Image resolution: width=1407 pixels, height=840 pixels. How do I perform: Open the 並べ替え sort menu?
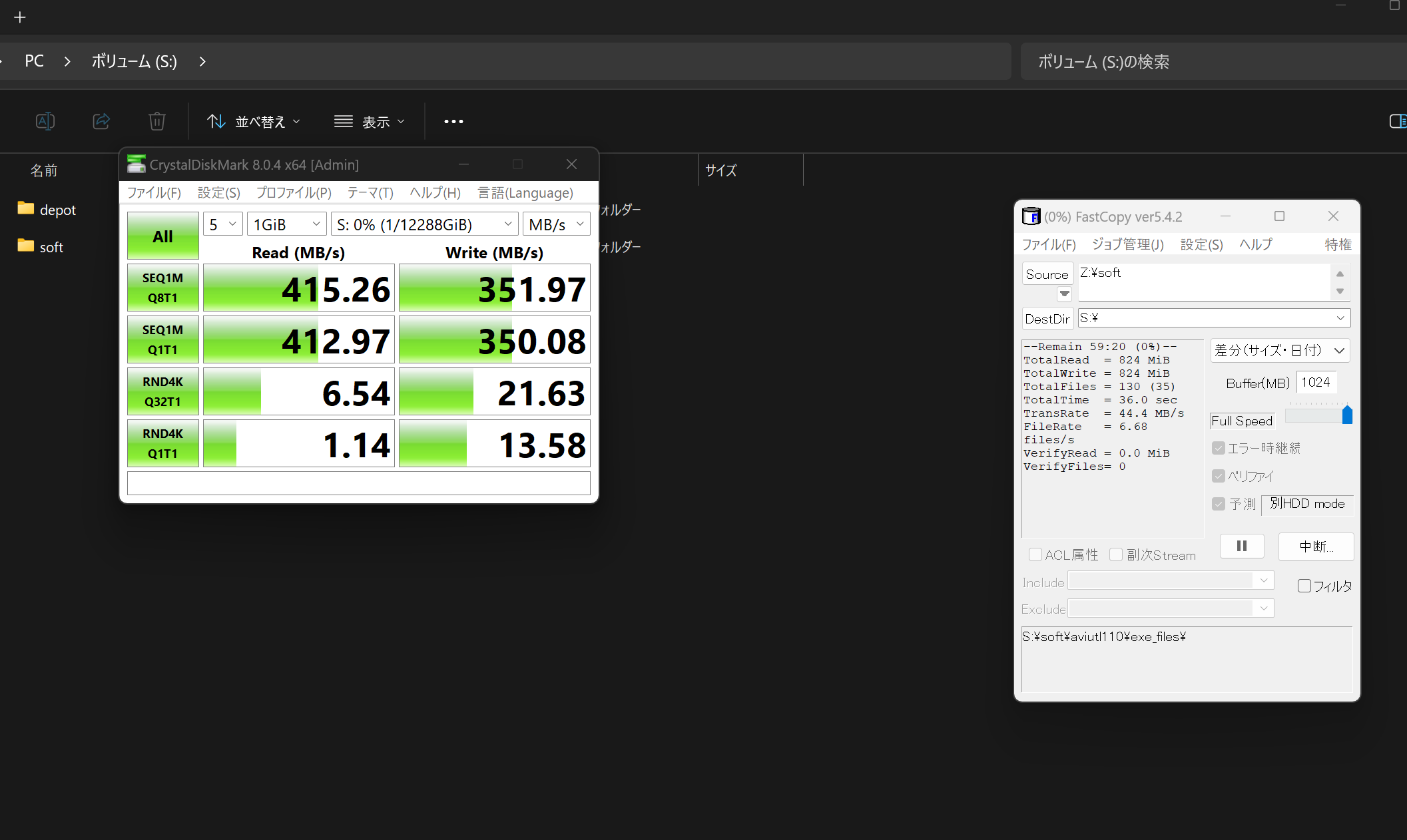pyautogui.click(x=254, y=122)
